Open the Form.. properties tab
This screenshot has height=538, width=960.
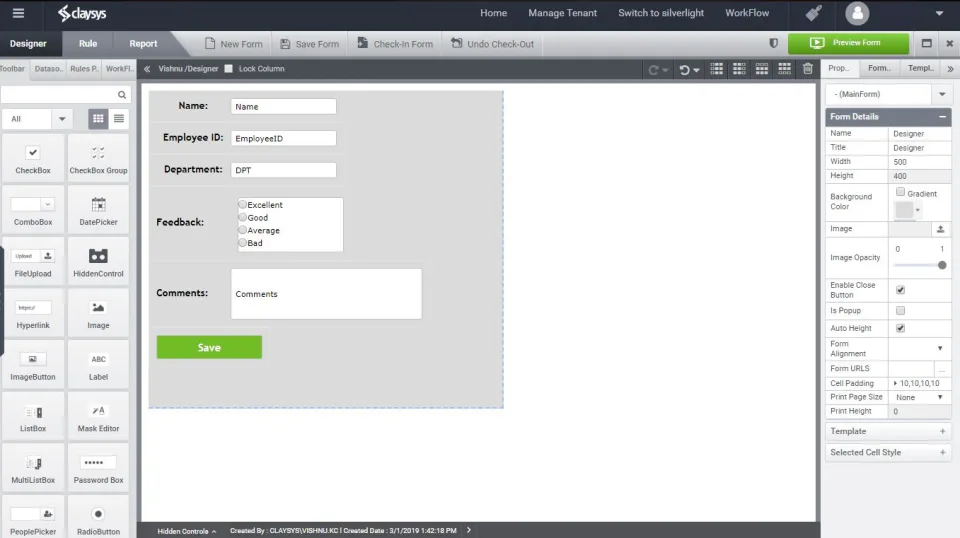pos(879,69)
